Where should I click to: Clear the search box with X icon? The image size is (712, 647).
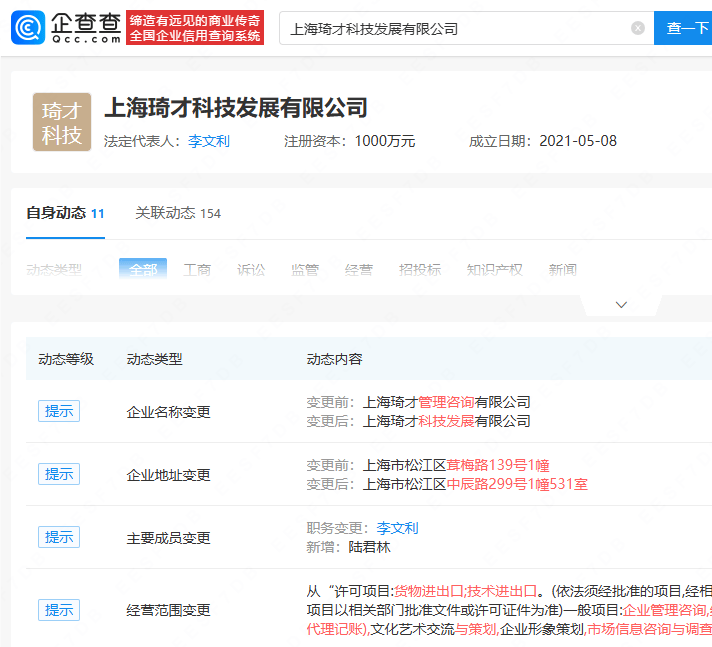click(638, 28)
